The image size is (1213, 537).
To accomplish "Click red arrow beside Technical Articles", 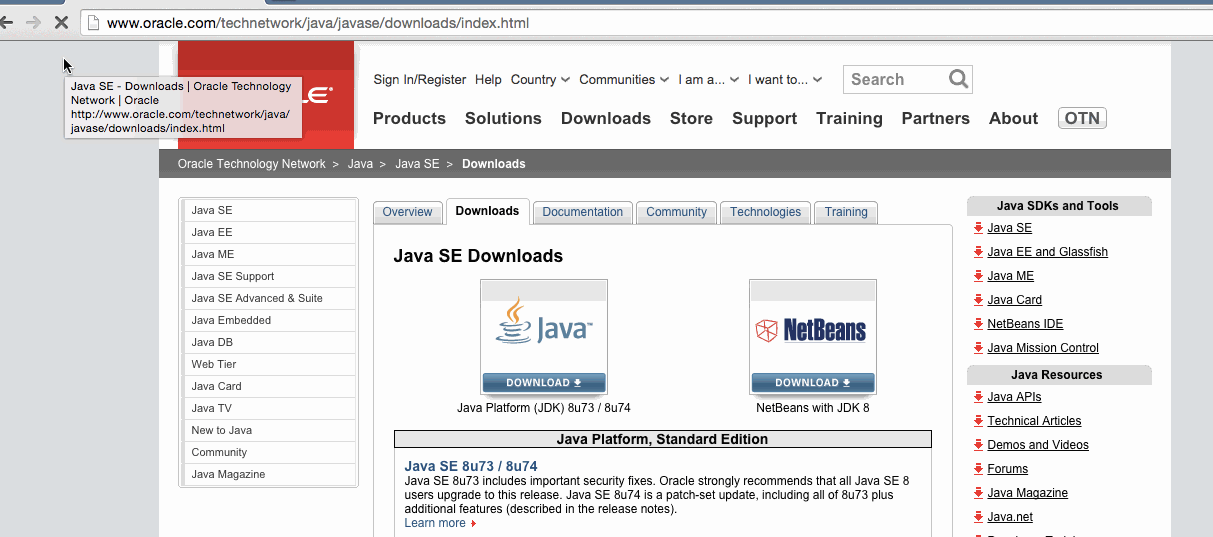I will coord(979,421).
